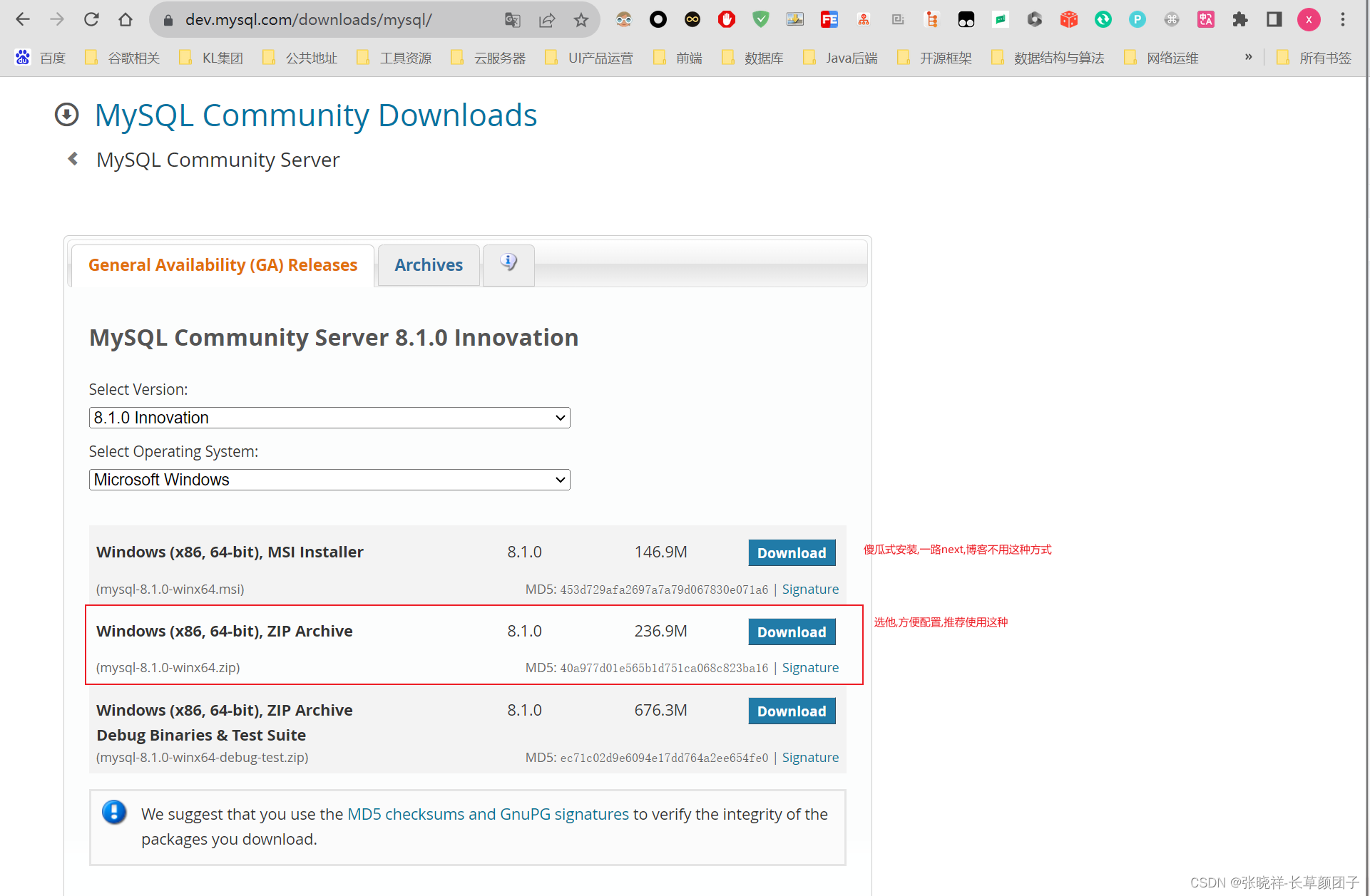The image size is (1370, 896).
Task: Open the 数据结构与算法 bookmark folder
Action: coord(1048,58)
